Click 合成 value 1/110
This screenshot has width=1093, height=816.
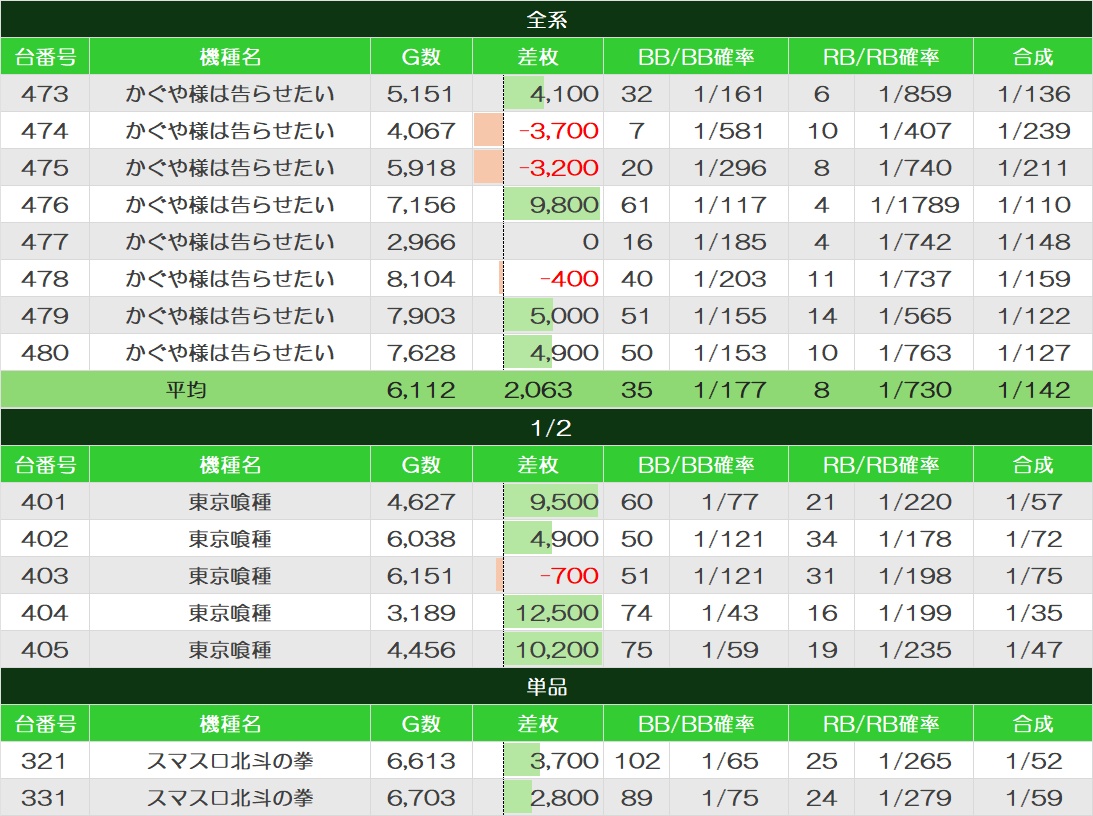click(x=1033, y=204)
